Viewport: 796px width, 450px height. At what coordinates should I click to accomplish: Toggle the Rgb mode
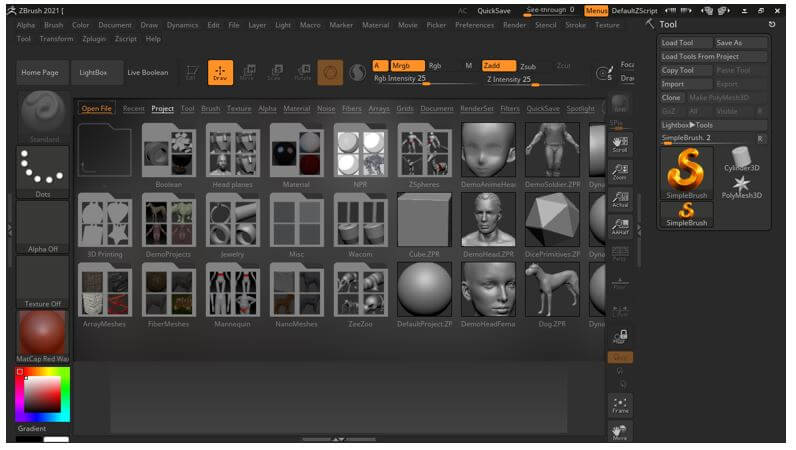435,66
